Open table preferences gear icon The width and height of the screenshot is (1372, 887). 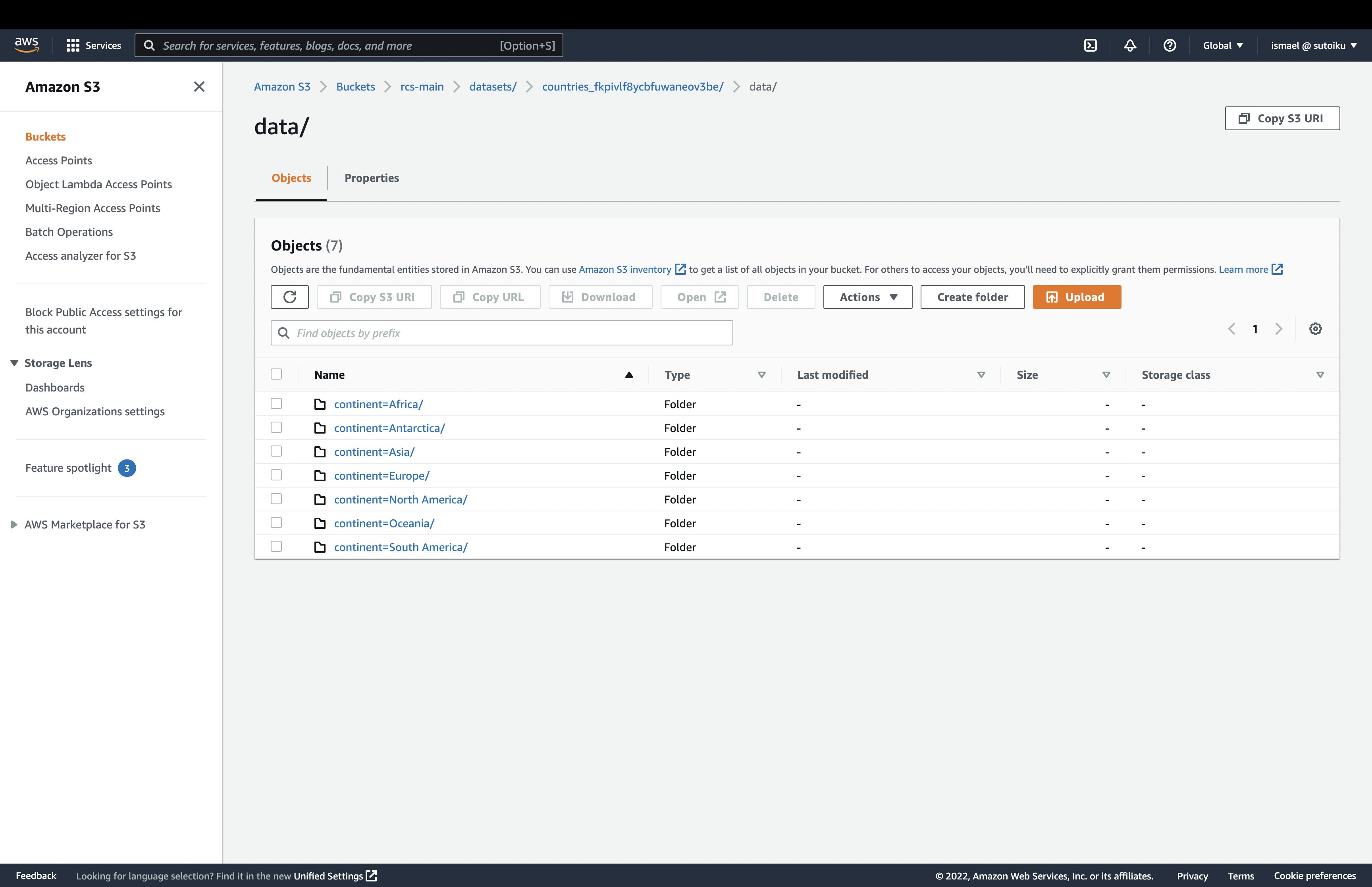tap(1315, 329)
